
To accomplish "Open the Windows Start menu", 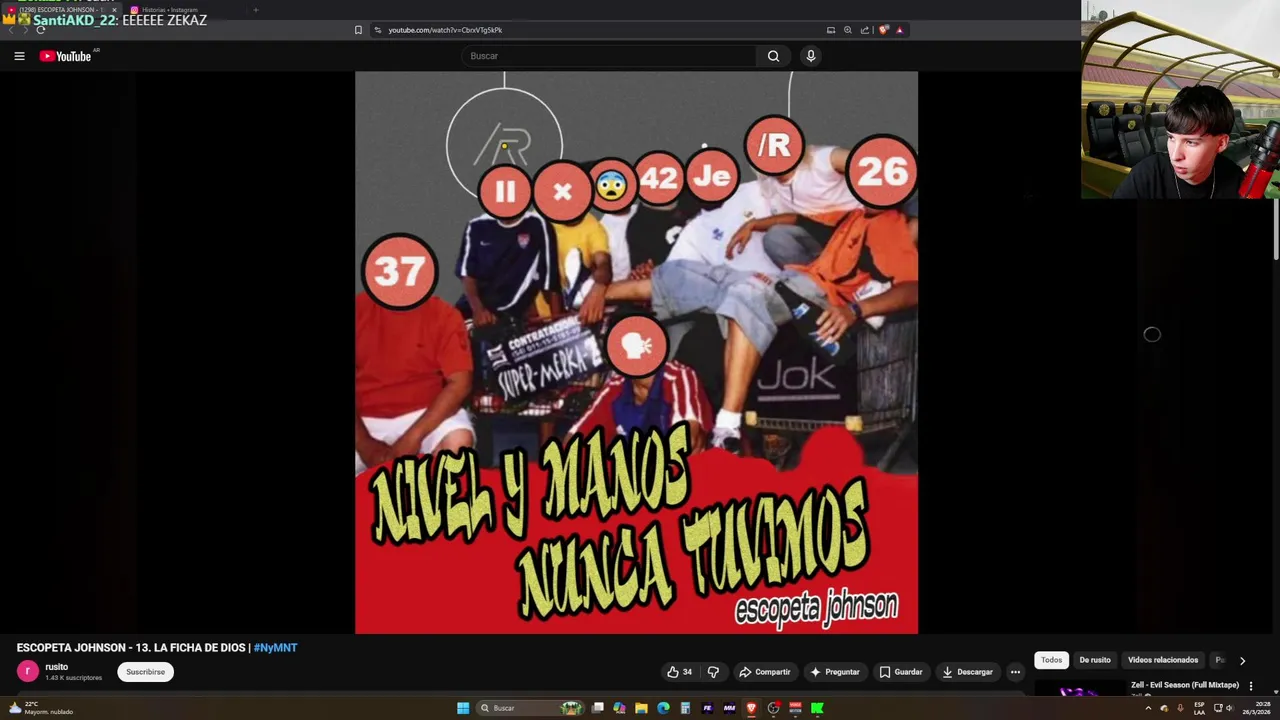I will [x=463, y=708].
